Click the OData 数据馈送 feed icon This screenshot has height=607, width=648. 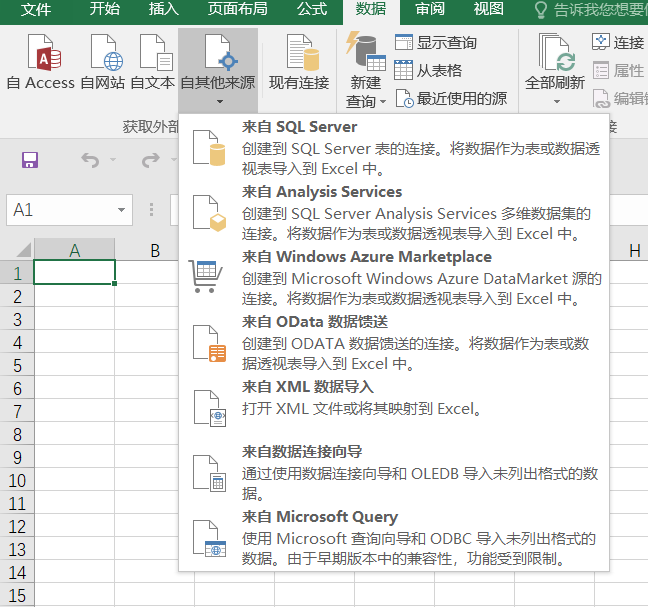(209, 343)
